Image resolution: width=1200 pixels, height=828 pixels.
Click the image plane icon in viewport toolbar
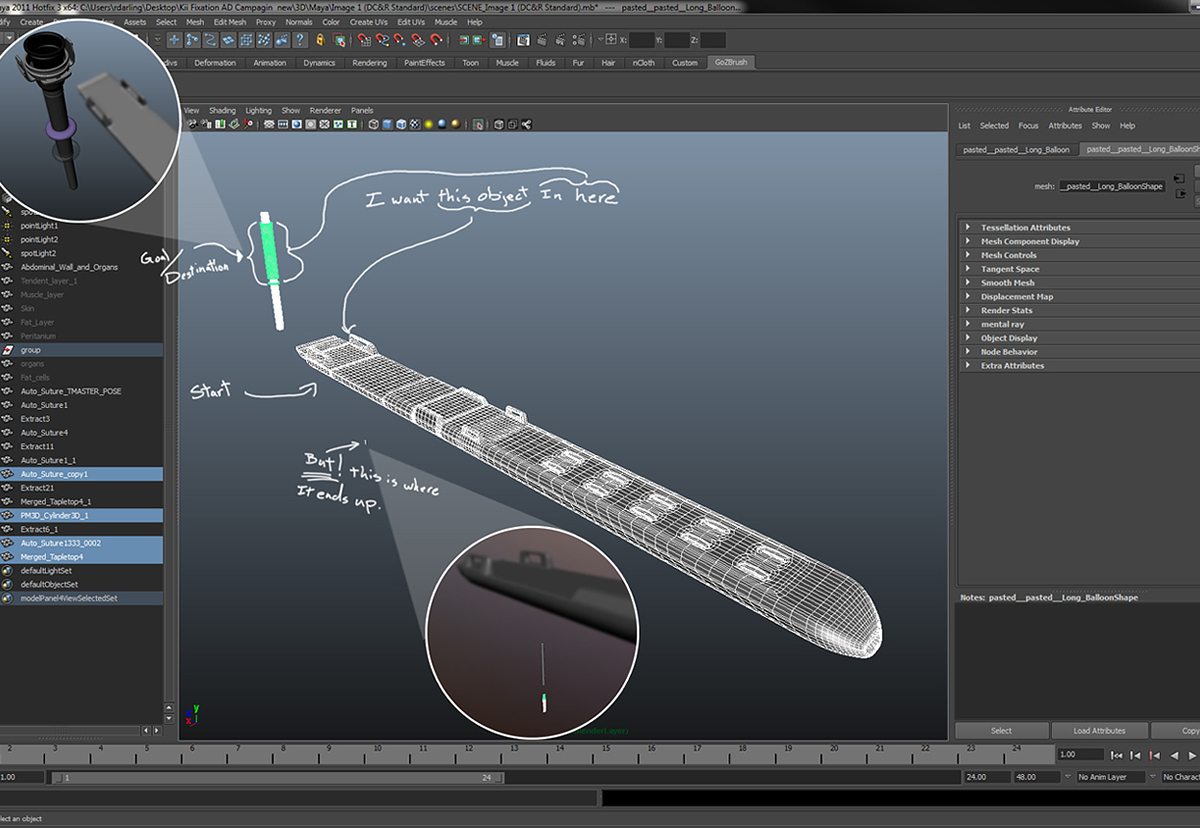coord(233,124)
